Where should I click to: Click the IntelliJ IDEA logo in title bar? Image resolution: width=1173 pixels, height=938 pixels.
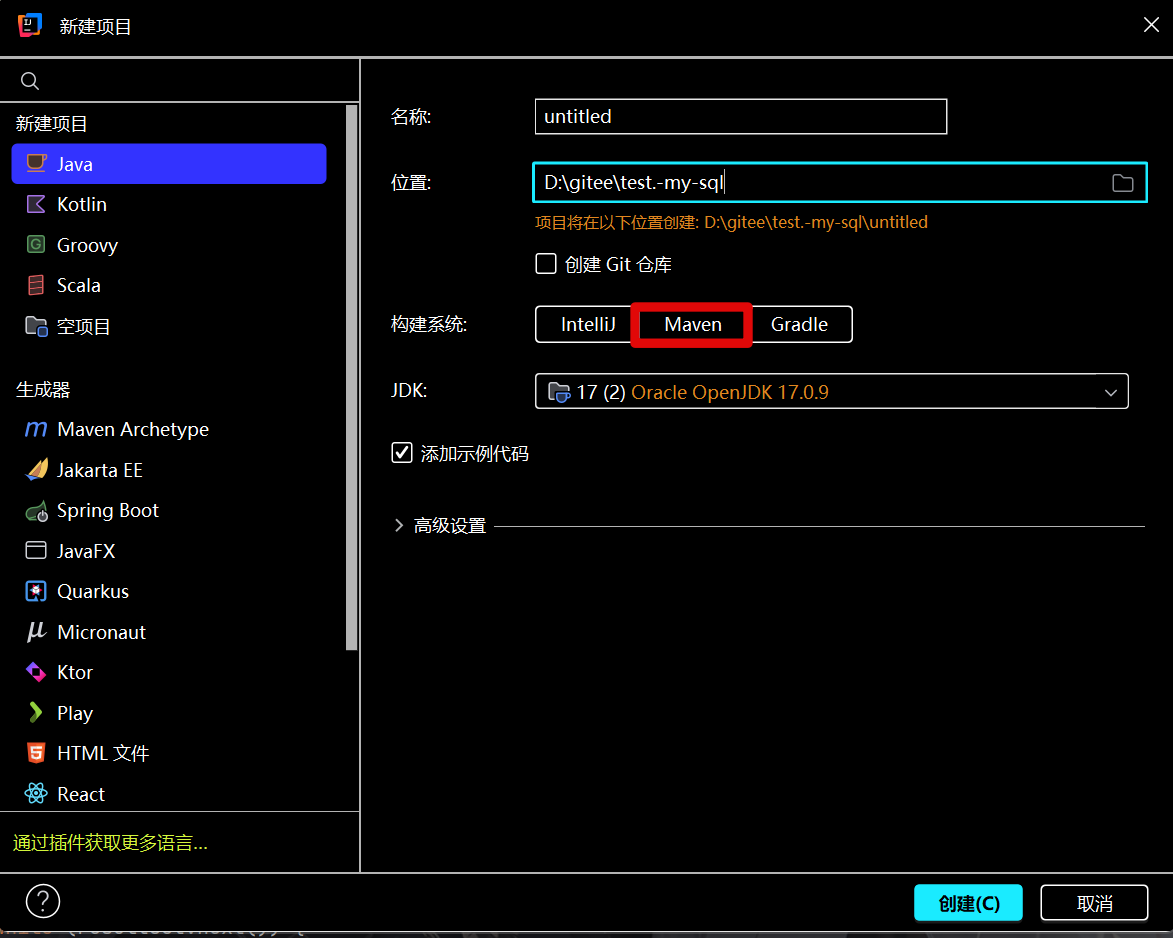[30, 25]
